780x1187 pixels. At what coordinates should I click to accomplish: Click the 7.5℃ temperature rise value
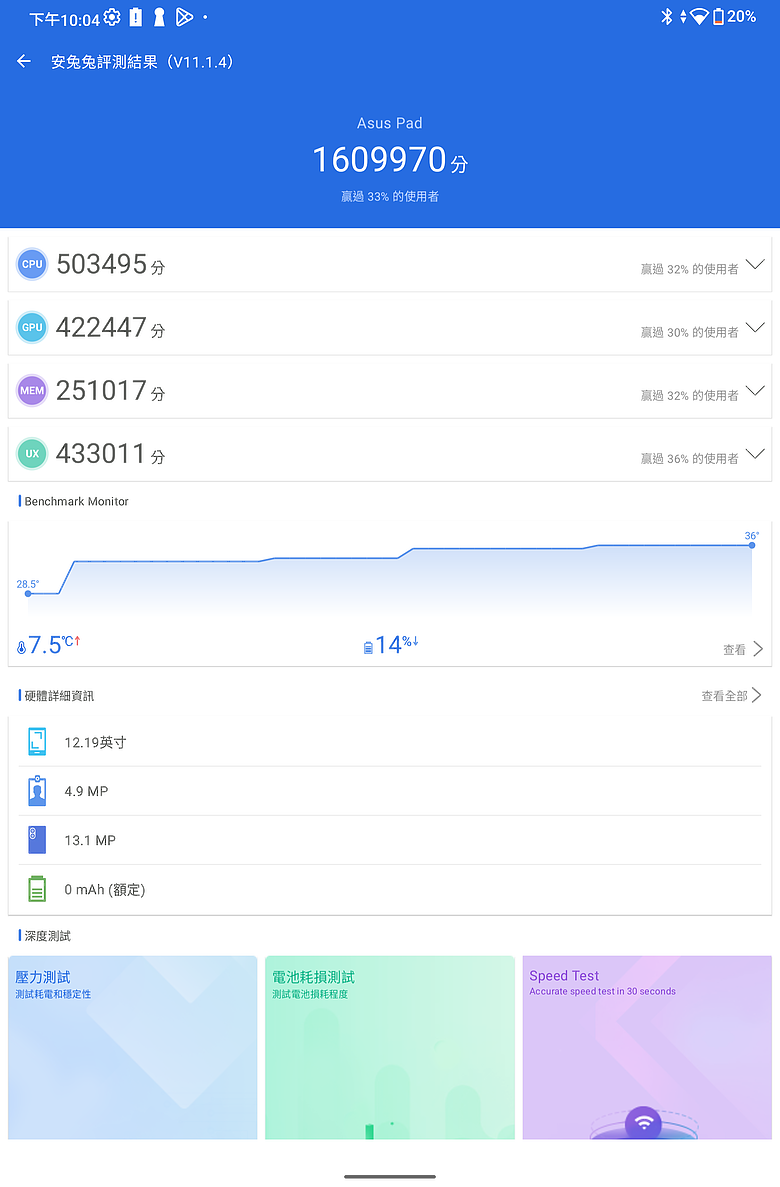[x=53, y=645]
